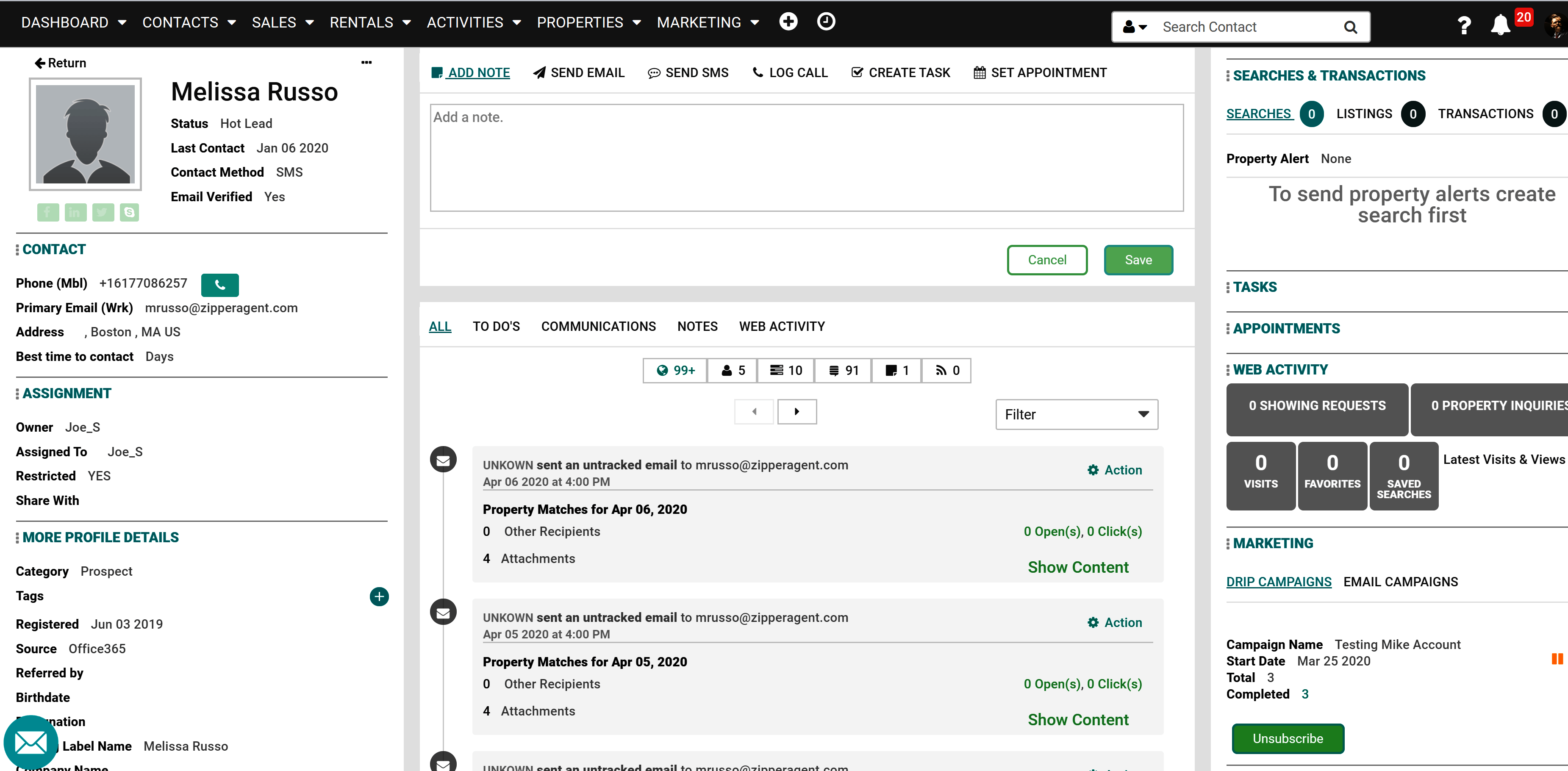
Task: Expand the Contacts menu dropdown
Action: point(189,22)
